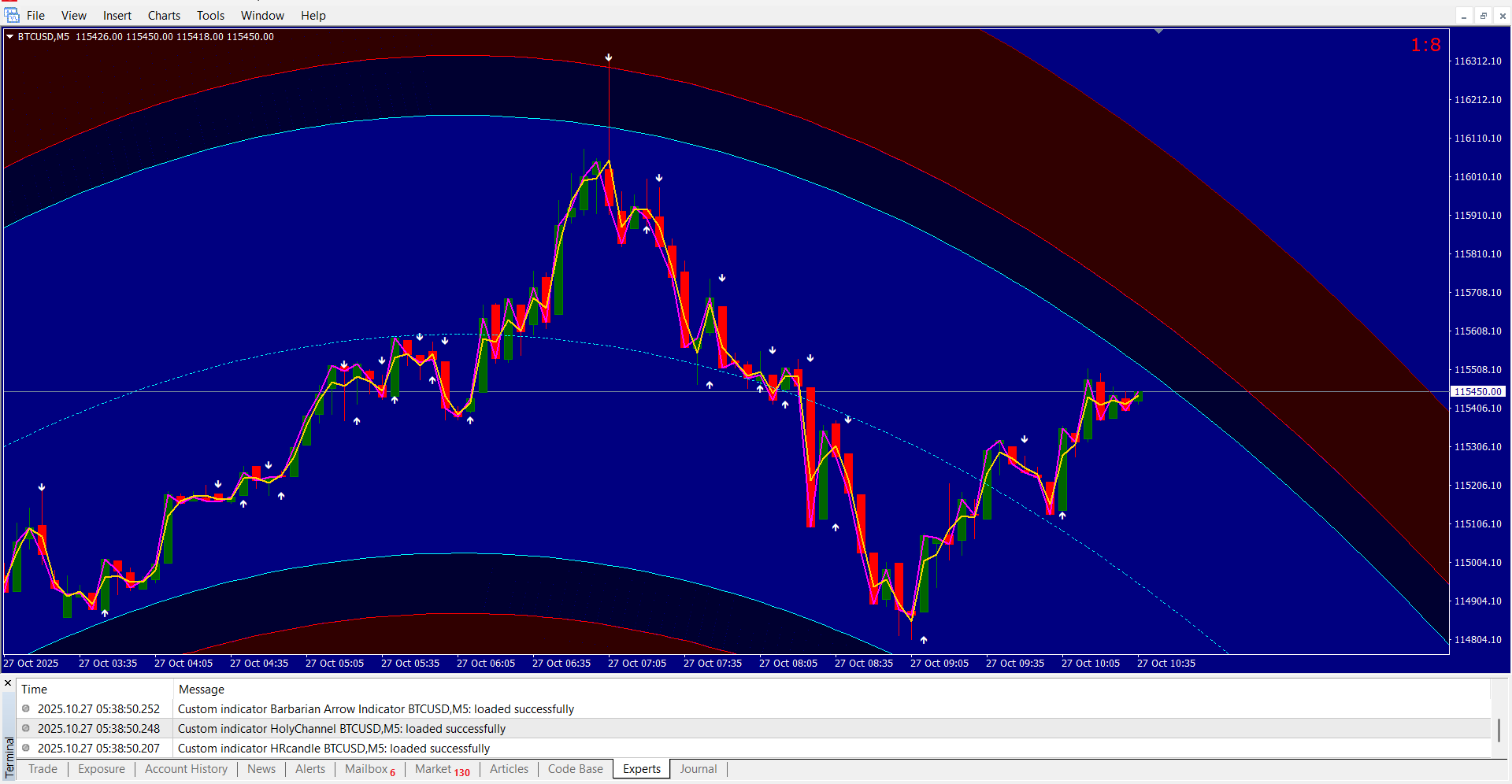Click the 115708.10 price scale label
1512x784 pixels.
[1477, 292]
